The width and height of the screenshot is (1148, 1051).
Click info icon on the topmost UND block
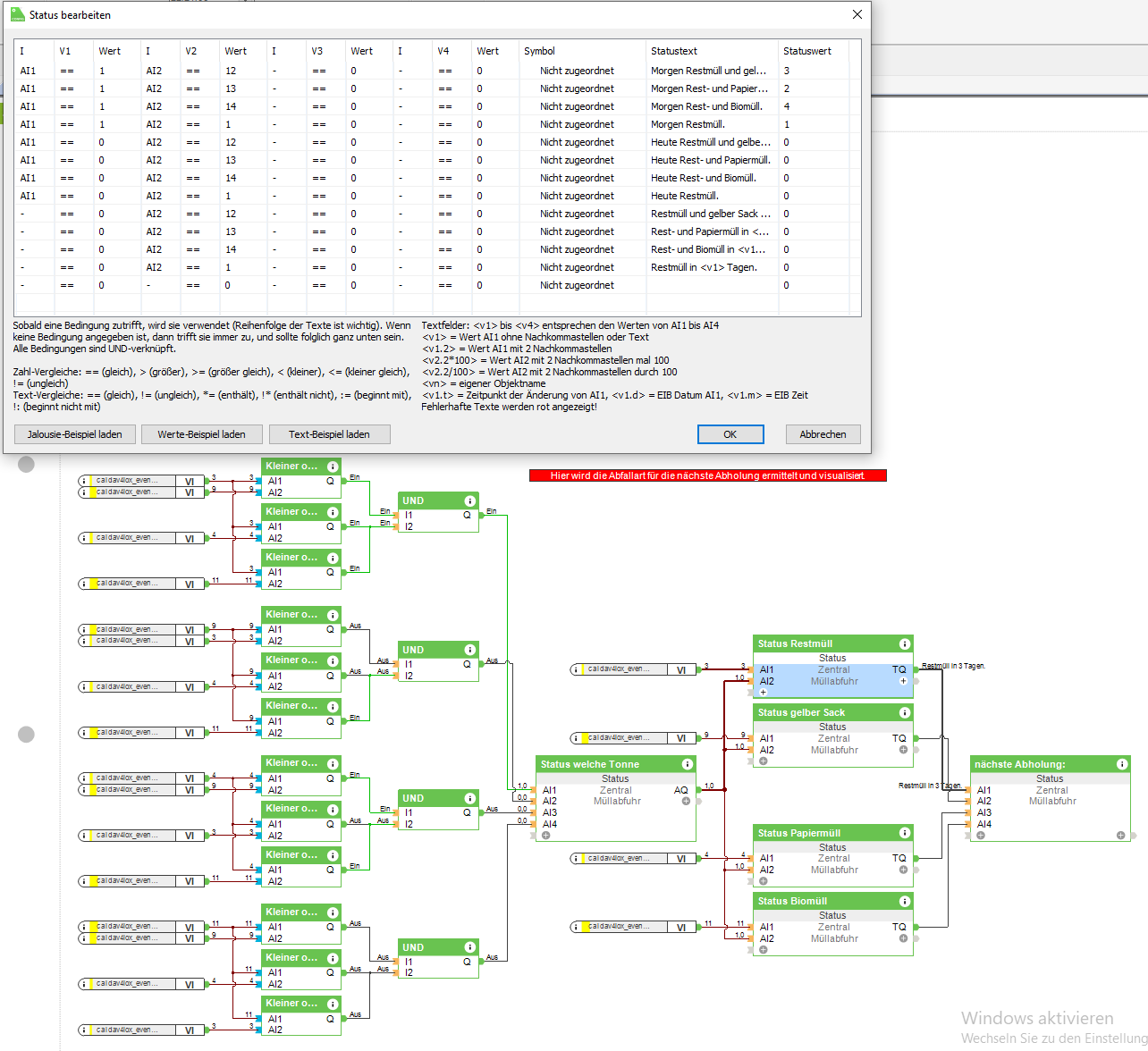(x=469, y=500)
